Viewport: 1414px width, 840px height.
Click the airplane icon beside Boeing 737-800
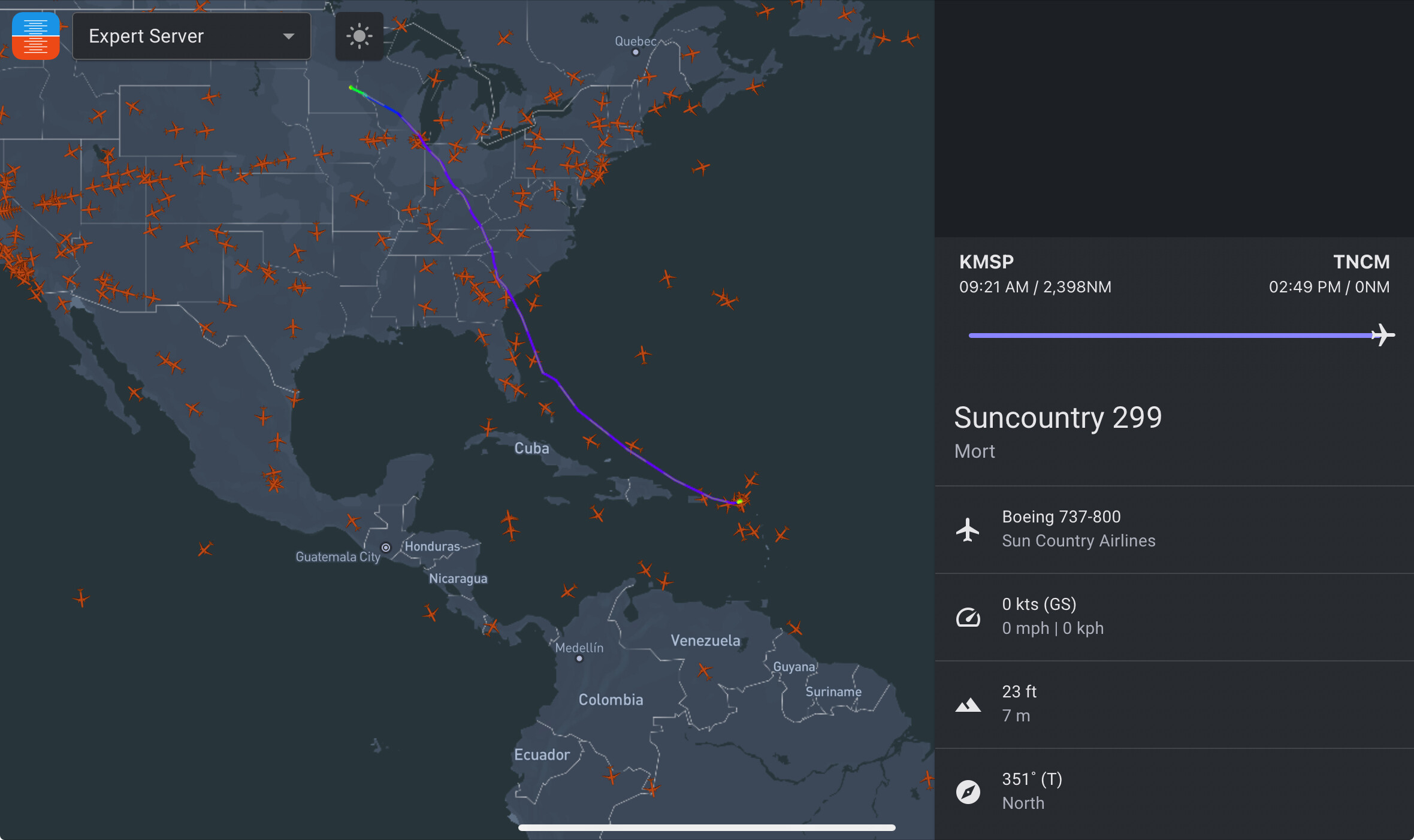click(x=968, y=529)
